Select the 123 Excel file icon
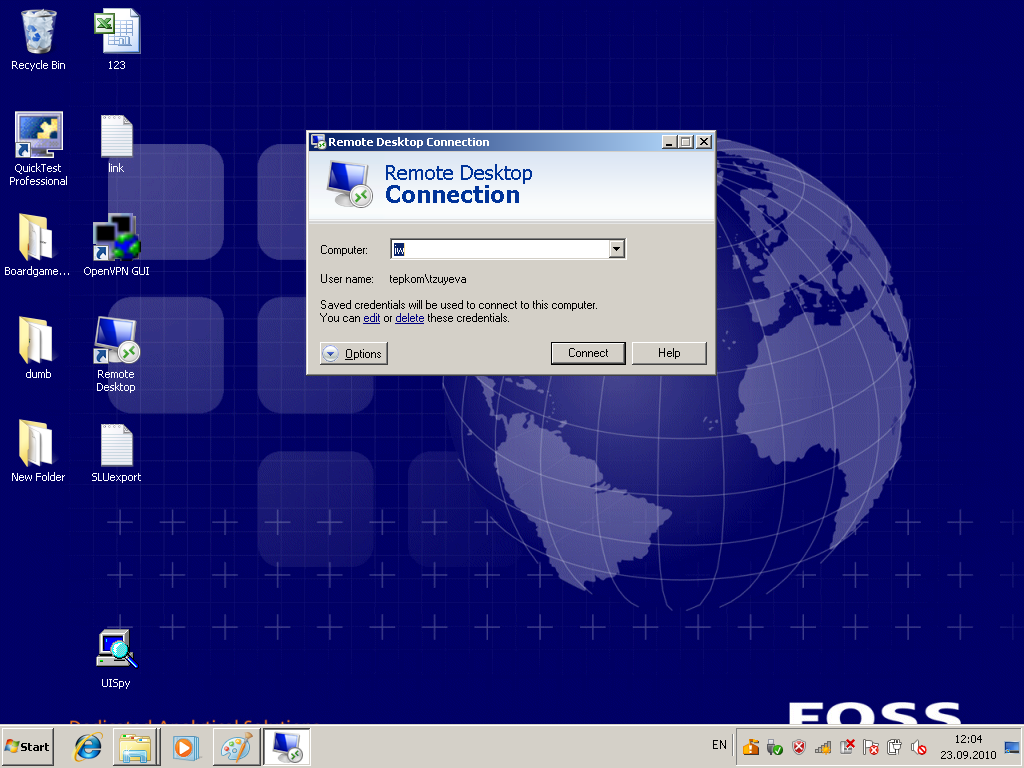This screenshot has width=1024, height=768. pos(116,39)
